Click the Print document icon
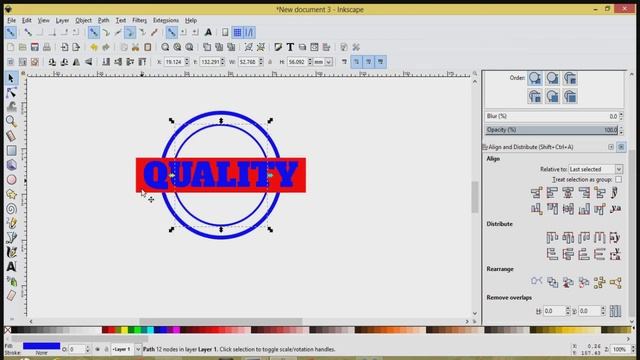Screen dimensions: 640x360 pyautogui.click(x=47, y=47)
